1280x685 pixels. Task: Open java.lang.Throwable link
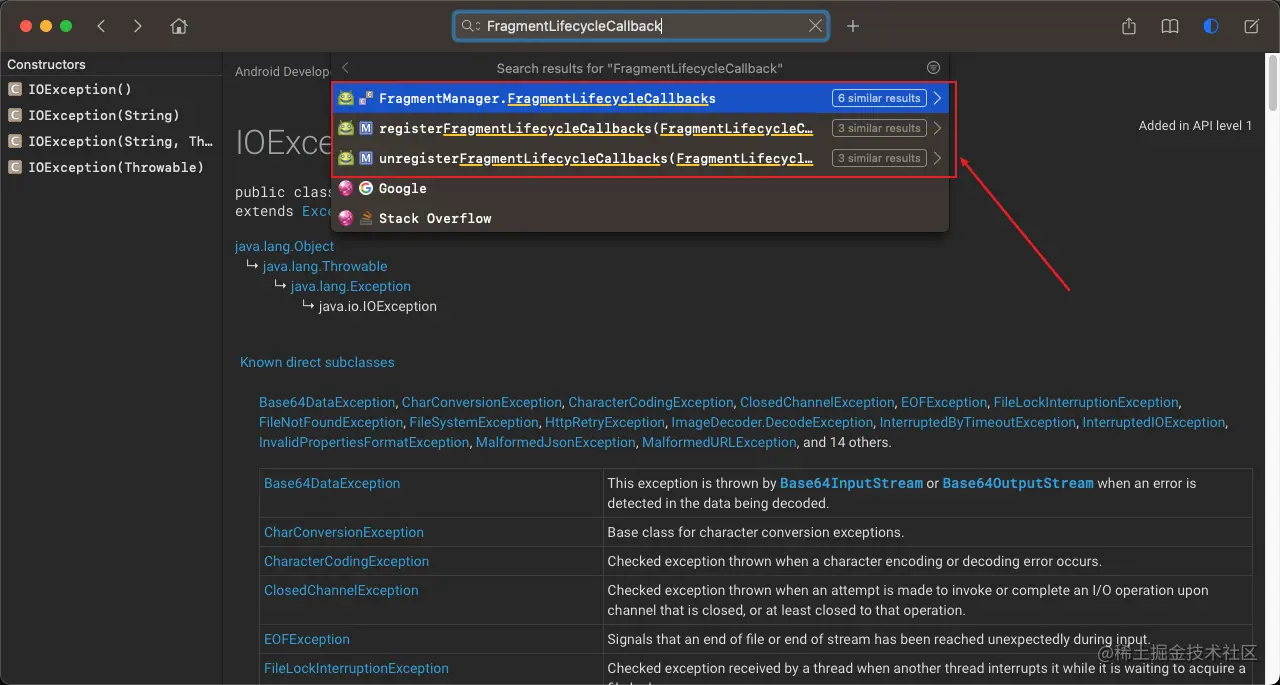pyautogui.click(x=325, y=266)
